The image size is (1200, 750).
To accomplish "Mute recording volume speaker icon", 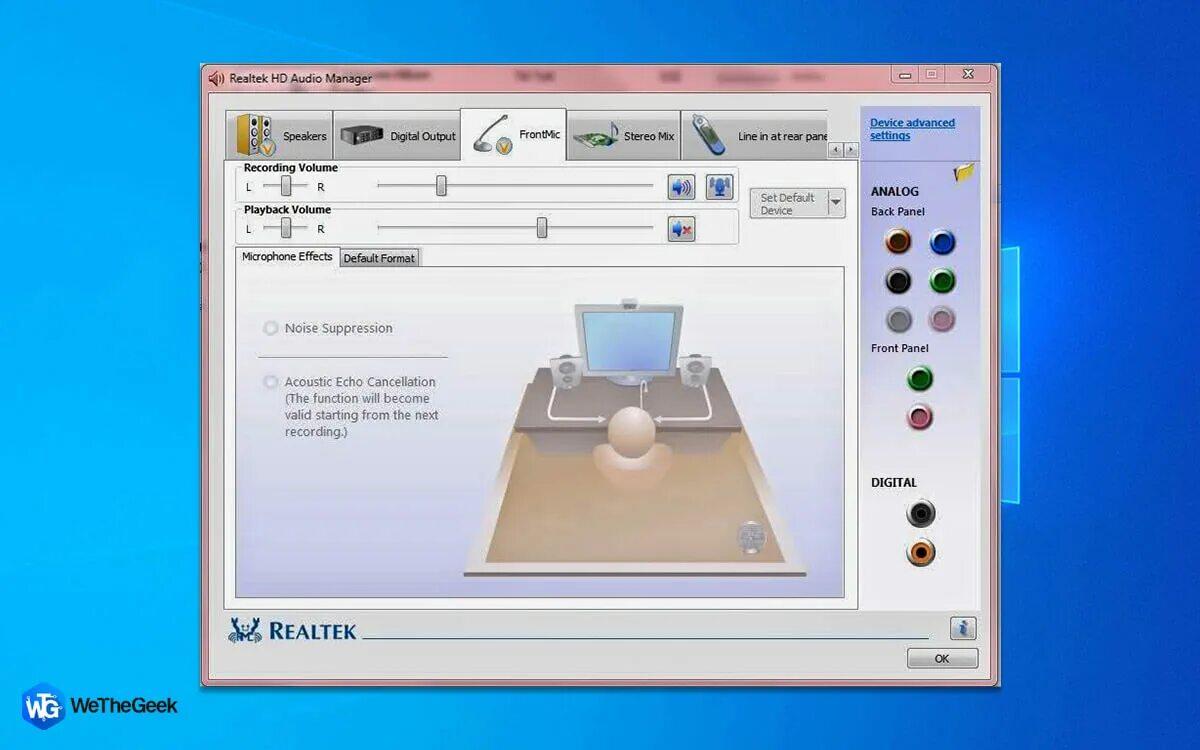I will tap(681, 187).
